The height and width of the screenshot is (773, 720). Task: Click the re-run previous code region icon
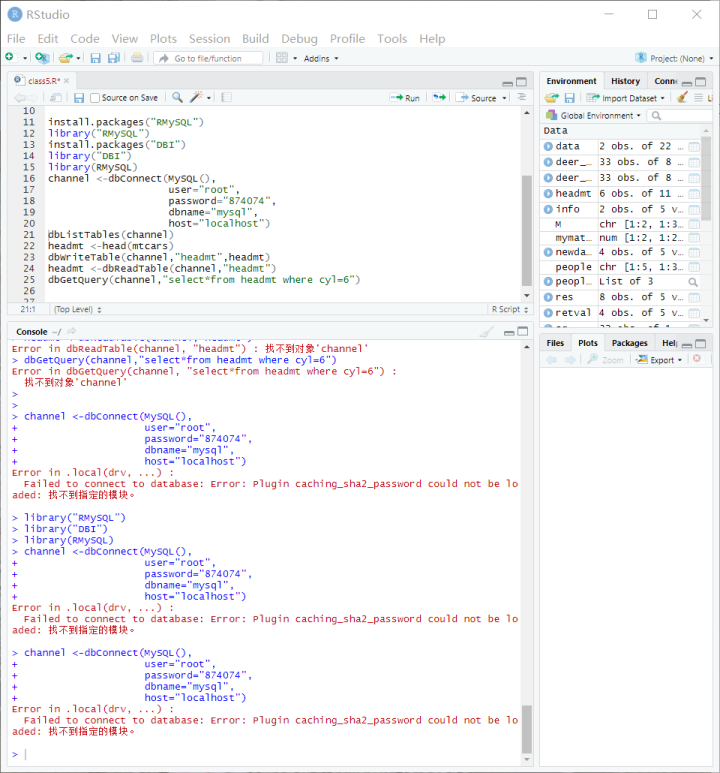pos(438,98)
